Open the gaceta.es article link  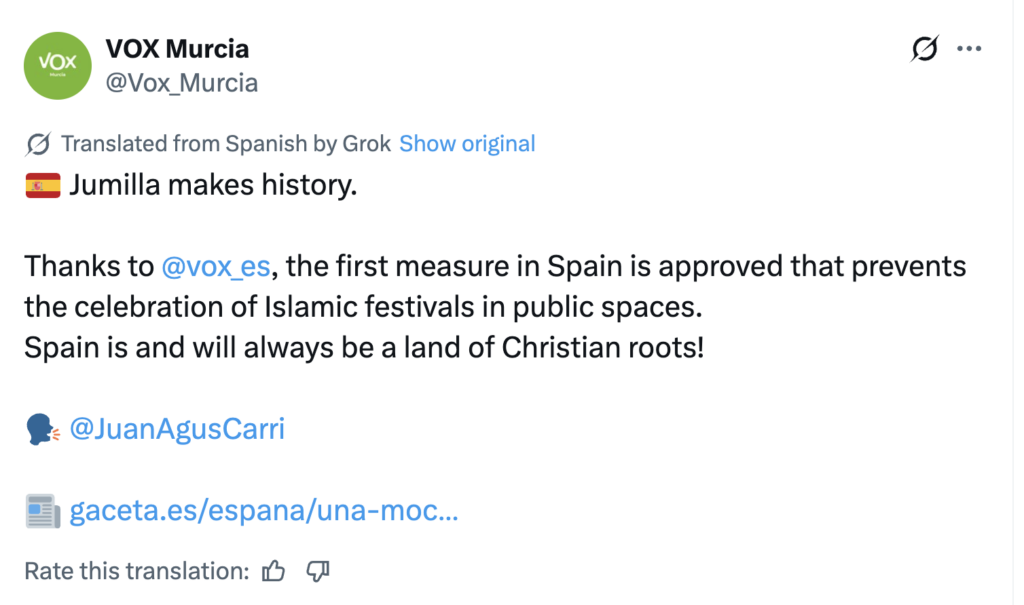(264, 512)
